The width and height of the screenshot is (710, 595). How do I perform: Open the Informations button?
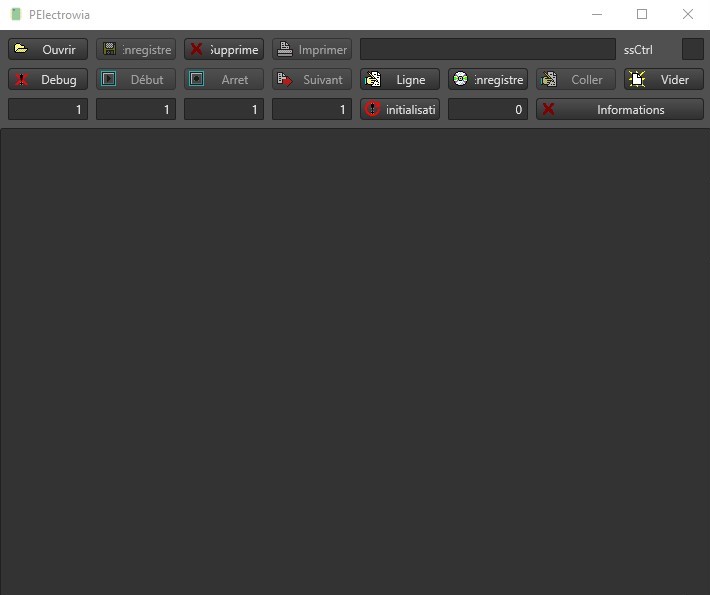(x=620, y=109)
